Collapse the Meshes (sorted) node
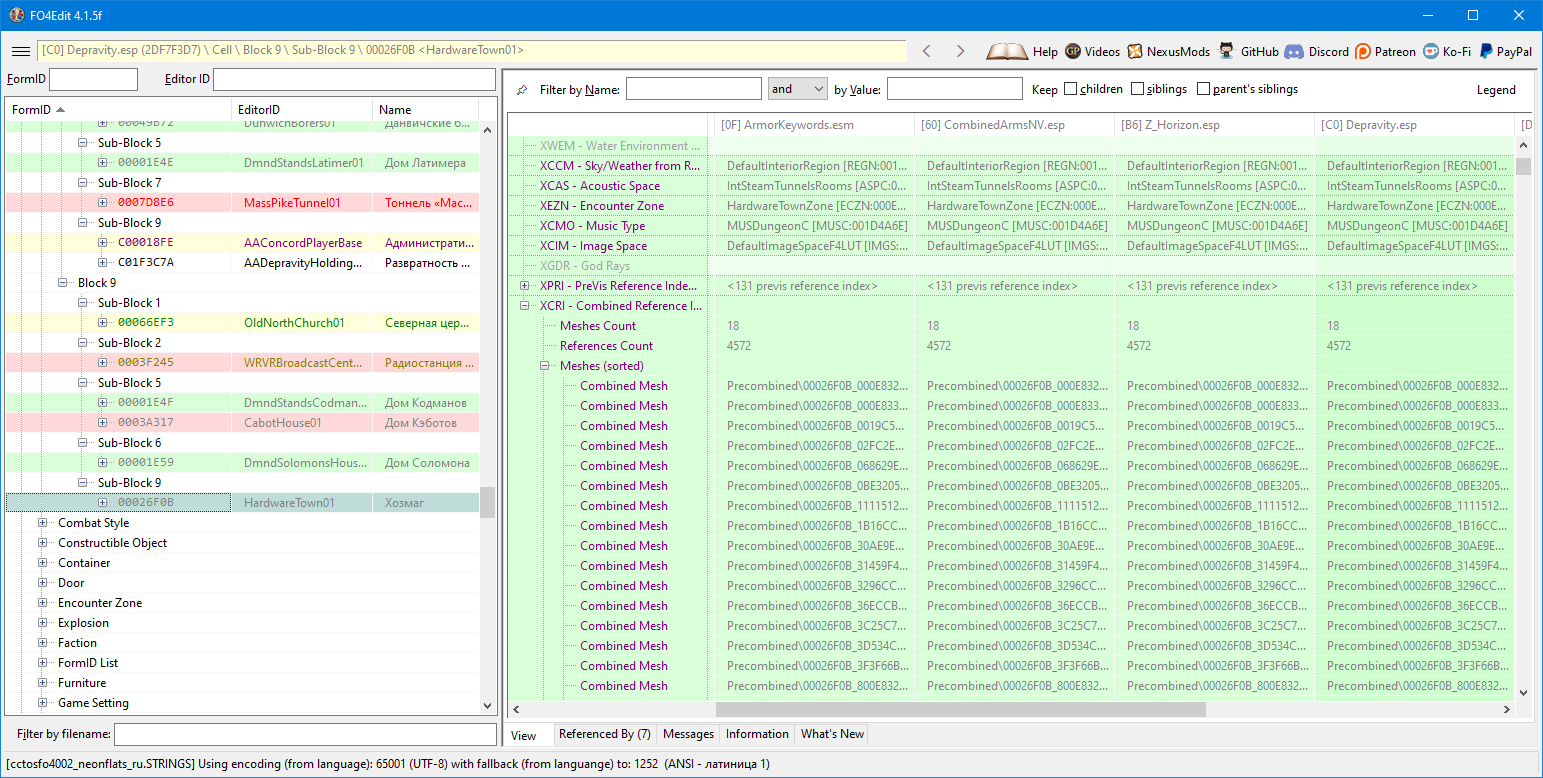The width and height of the screenshot is (1543, 778). pos(545,366)
